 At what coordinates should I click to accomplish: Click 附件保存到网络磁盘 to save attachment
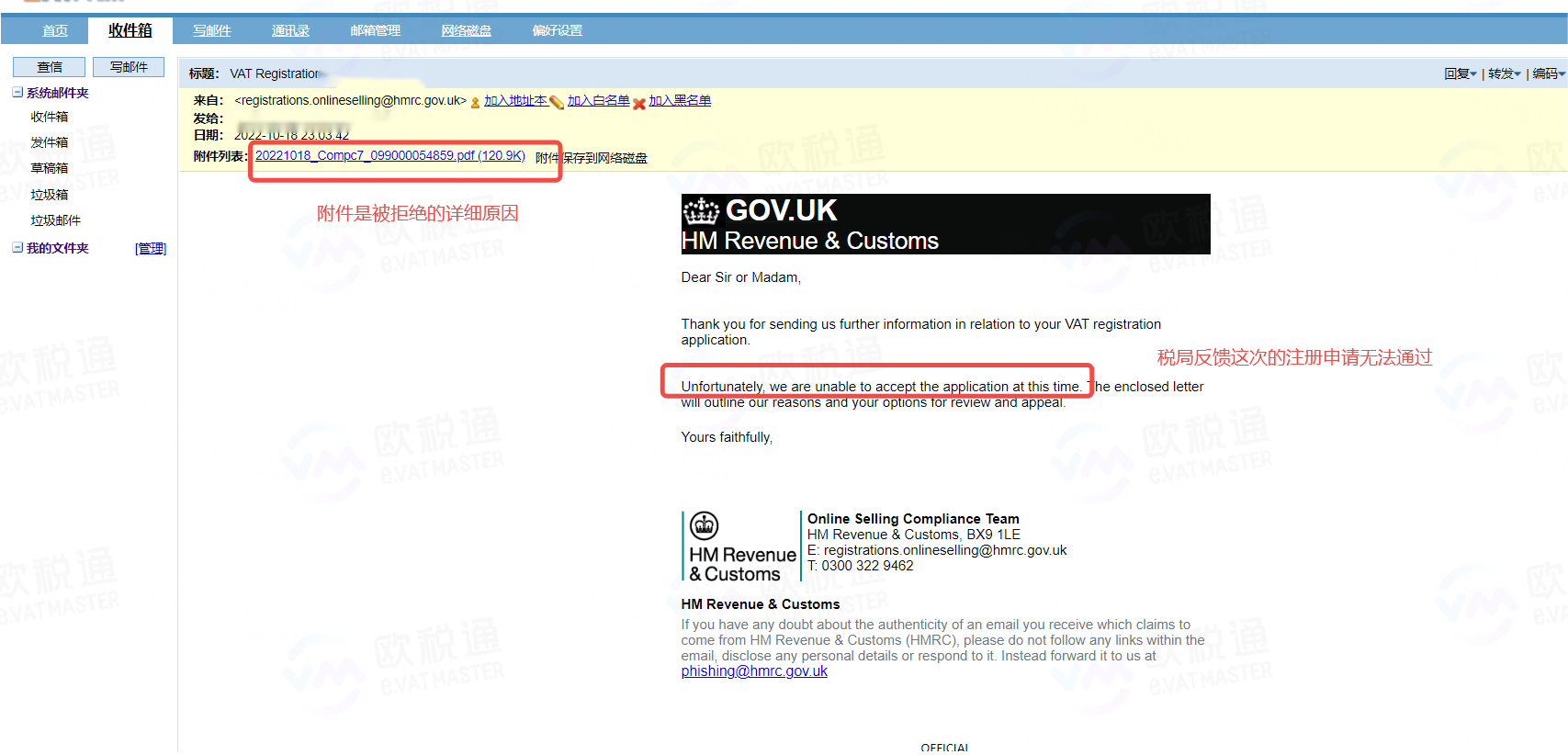592,158
